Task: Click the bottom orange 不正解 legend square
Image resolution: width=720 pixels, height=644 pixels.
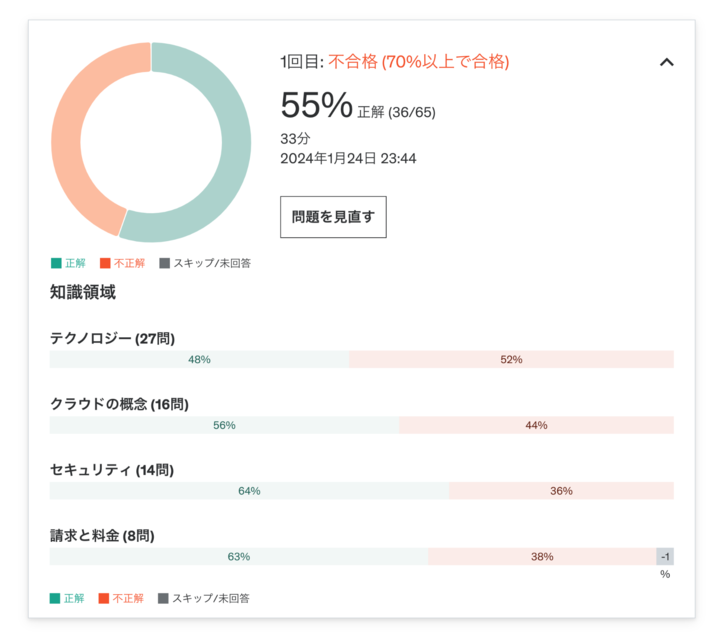Action: pos(105,599)
